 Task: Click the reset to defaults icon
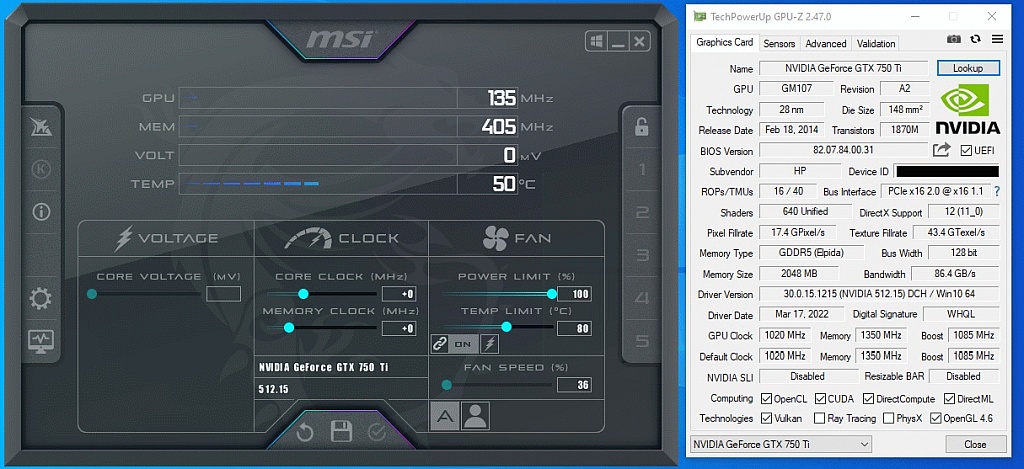[x=305, y=432]
